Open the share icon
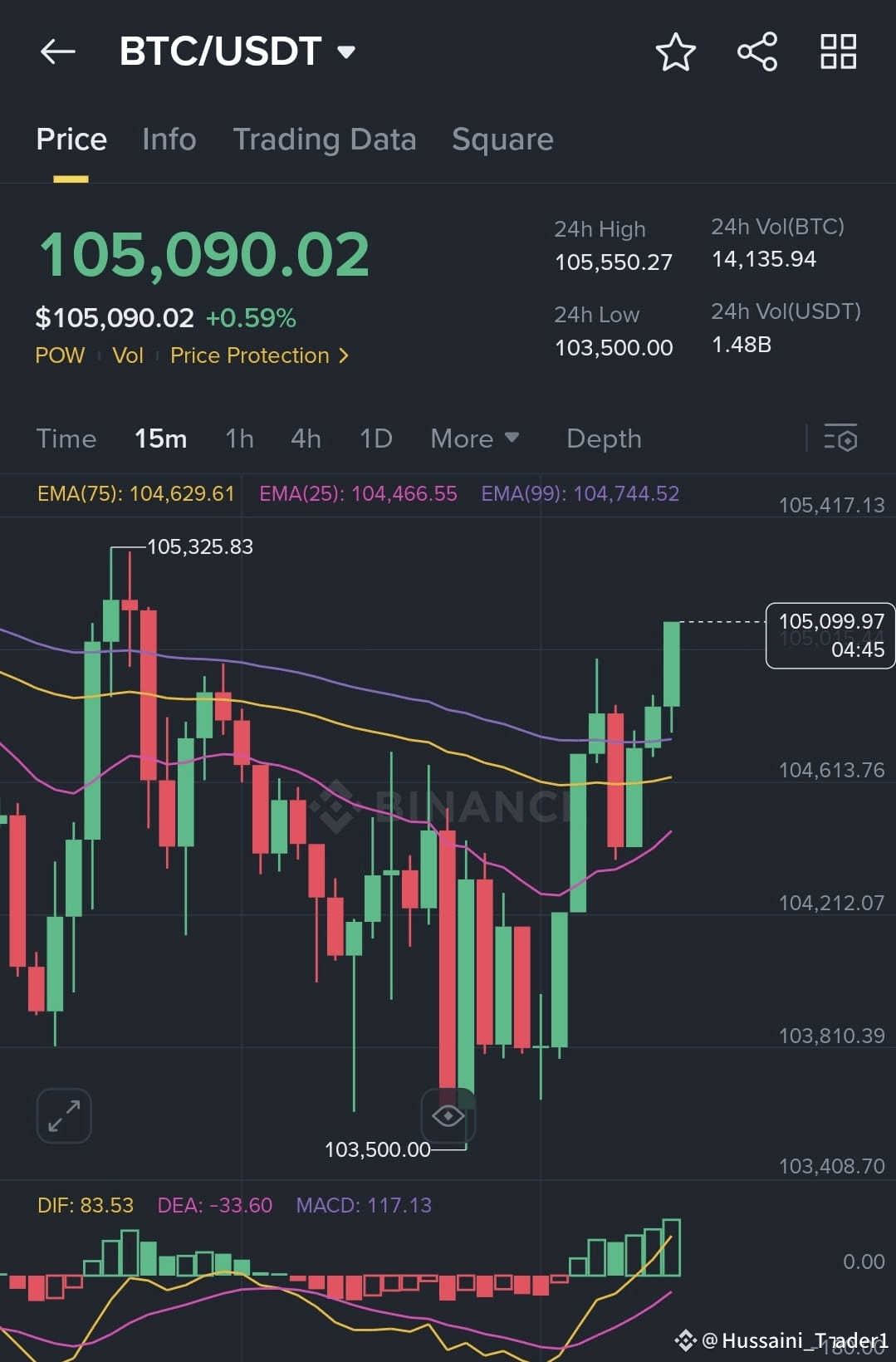 pyautogui.click(x=757, y=51)
